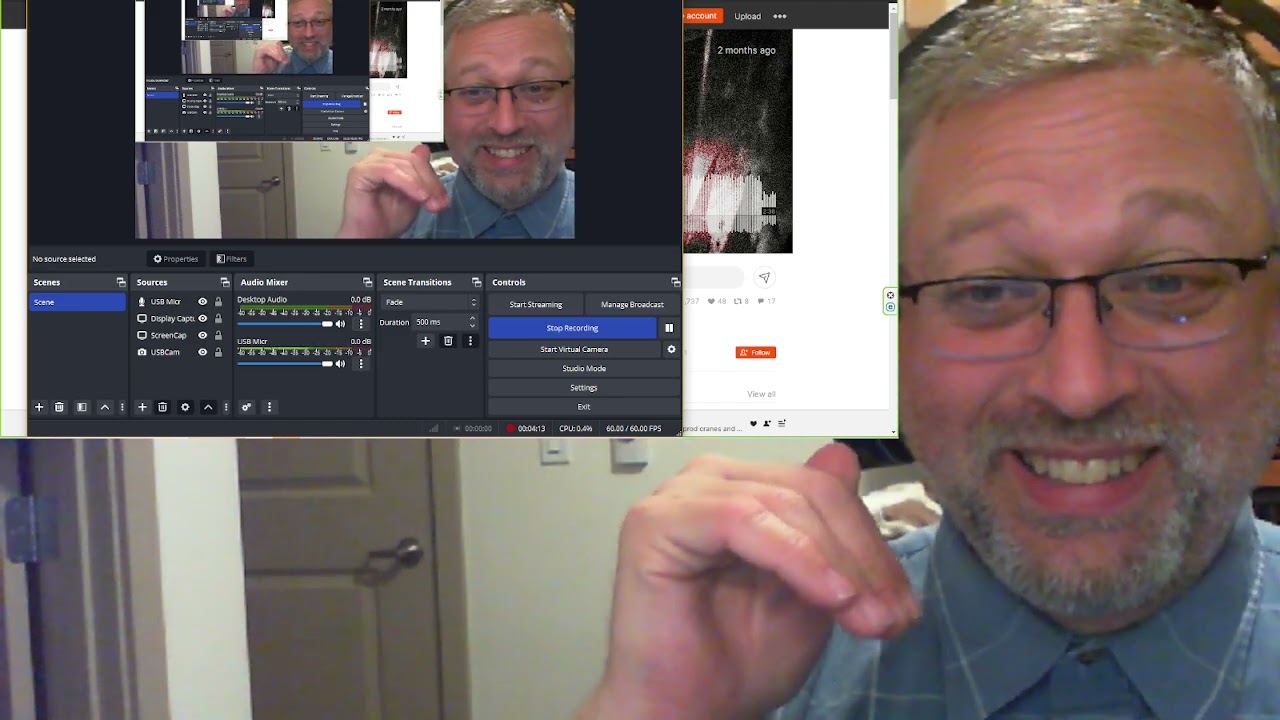Image resolution: width=1280 pixels, height=720 pixels.
Task: Click Start Virtual Camera
Action: [574, 349]
